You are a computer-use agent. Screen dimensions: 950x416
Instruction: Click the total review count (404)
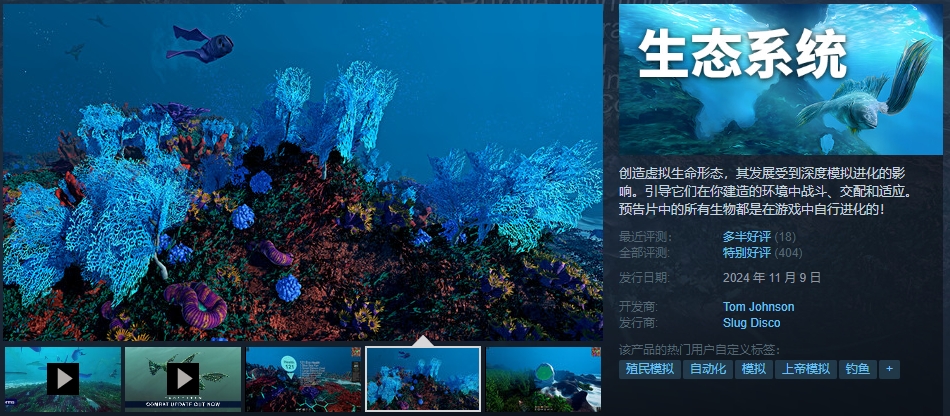[788, 253]
